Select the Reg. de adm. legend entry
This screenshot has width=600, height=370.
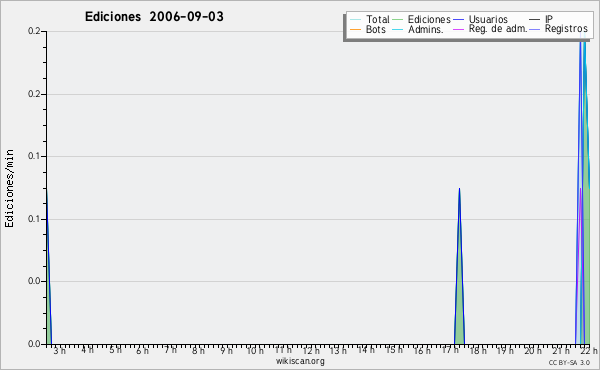(x=490, y=29)
